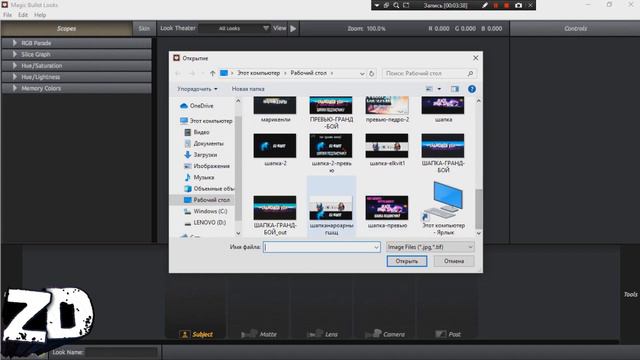Change the view layout icon in the dialog toolbar
The image size is (640, 360).
pos(429,89)
